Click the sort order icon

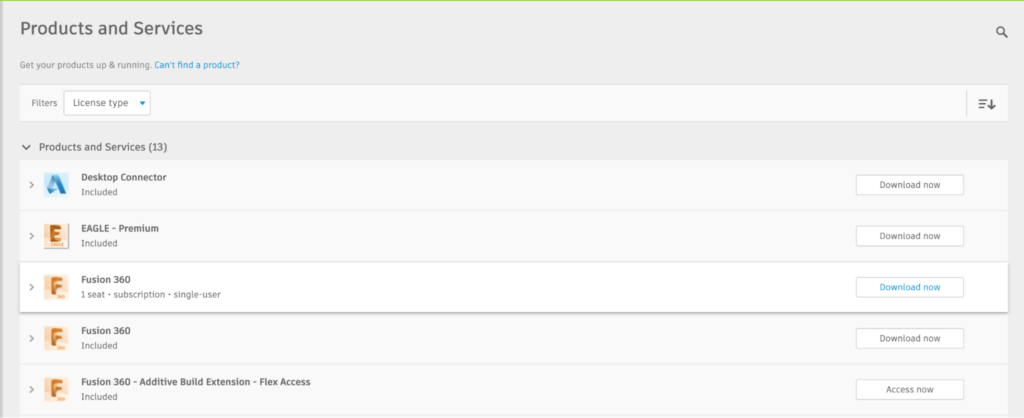tap(986, 103)
